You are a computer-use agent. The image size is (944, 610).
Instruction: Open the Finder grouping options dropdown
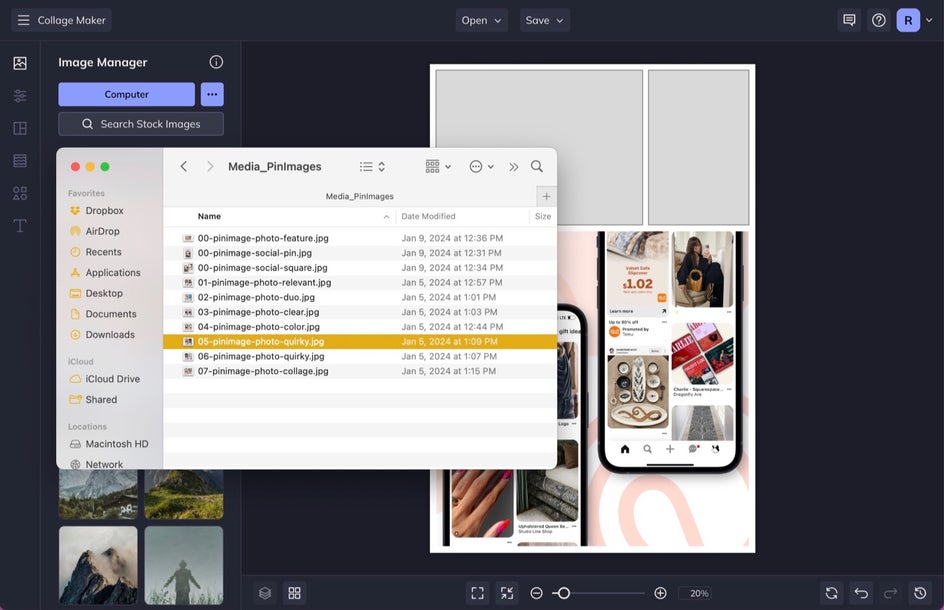coord(438,166)
